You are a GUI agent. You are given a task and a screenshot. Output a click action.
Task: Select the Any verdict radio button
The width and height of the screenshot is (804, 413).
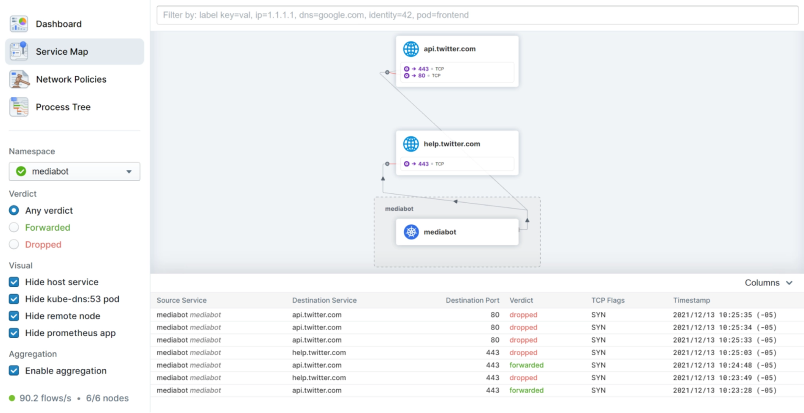click(x=14, y=210)
